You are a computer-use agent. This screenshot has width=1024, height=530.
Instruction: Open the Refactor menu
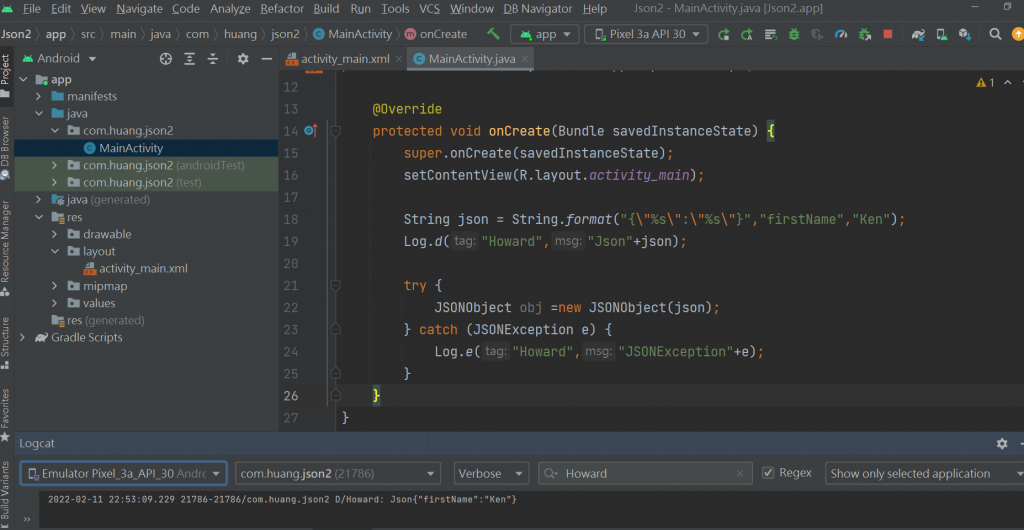coord(281,9)
